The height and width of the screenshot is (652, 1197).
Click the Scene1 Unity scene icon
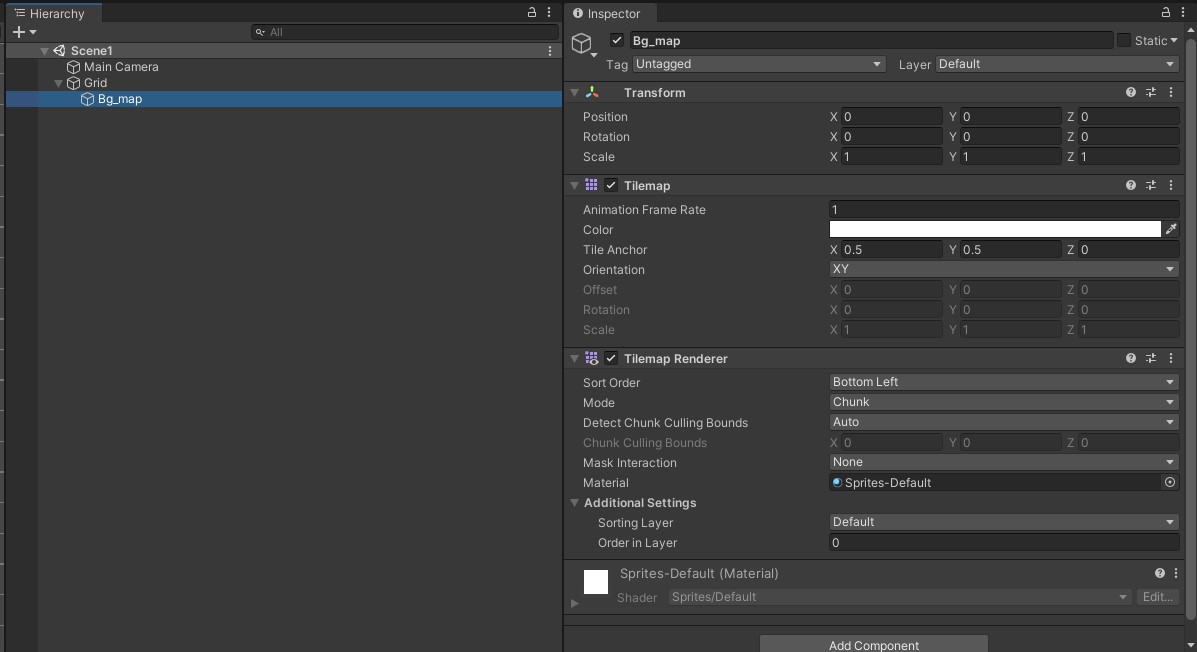pyautogui.click(x=59, y=51)
